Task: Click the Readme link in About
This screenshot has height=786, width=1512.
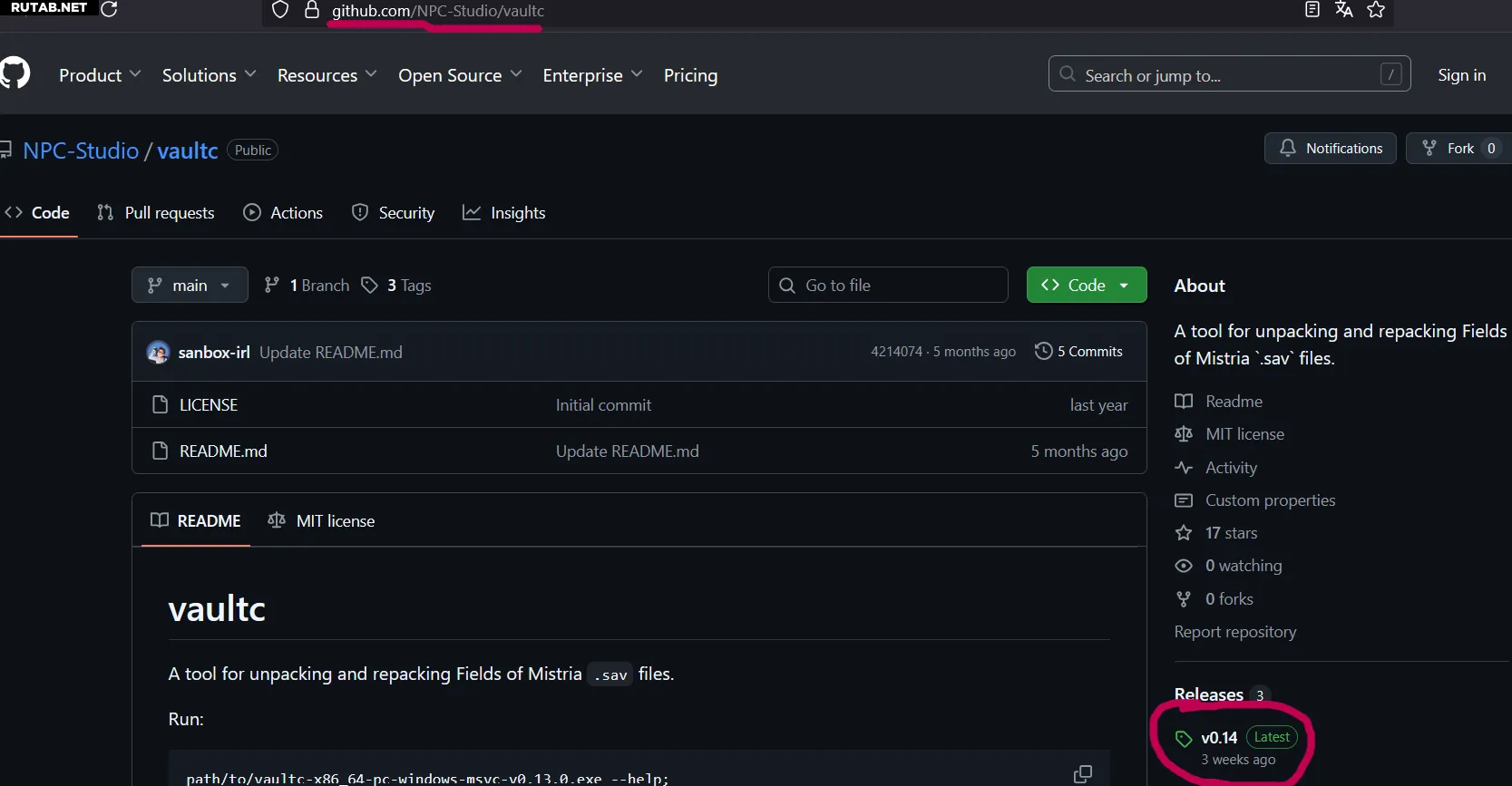Action: pyautogui.click(x=1234, y=401)
